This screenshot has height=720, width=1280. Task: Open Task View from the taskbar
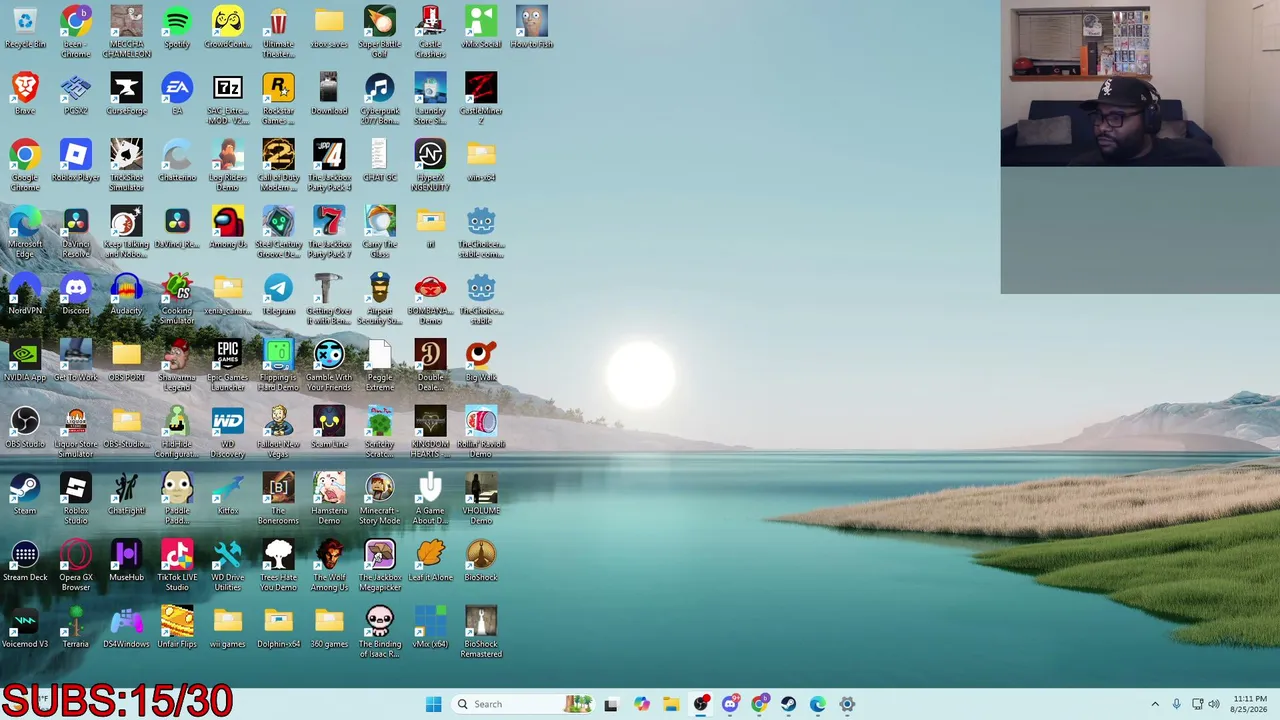611,704
